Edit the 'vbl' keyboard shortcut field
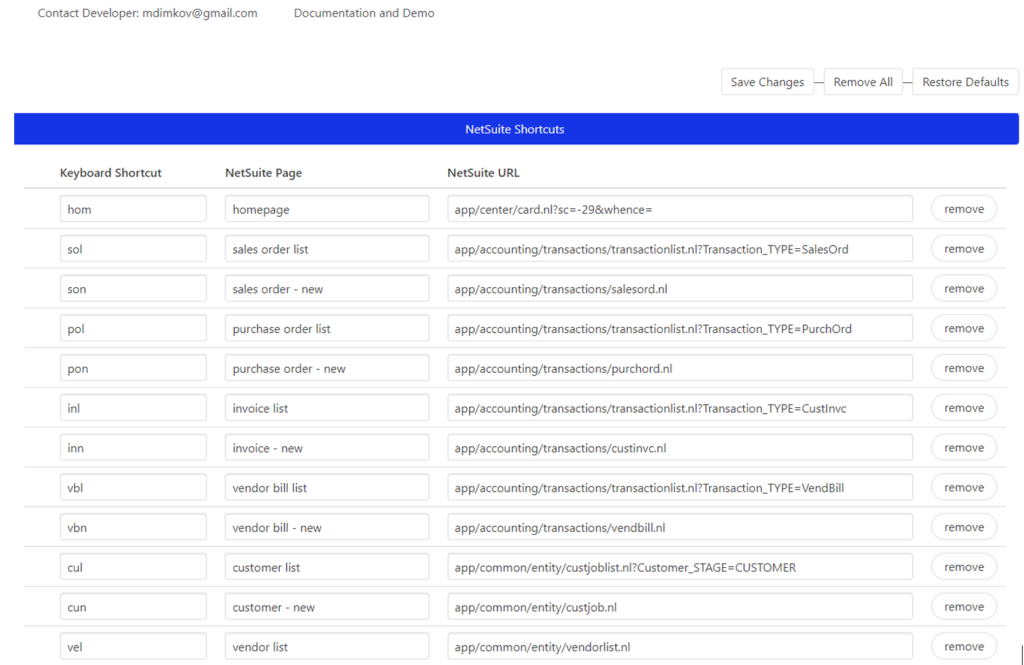 tap(133, 487)
